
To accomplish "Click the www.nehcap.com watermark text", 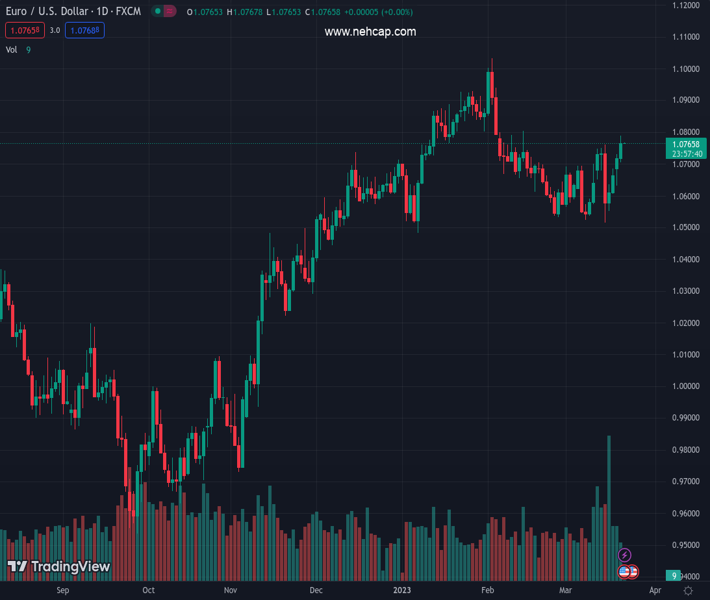I will [370, 32].
